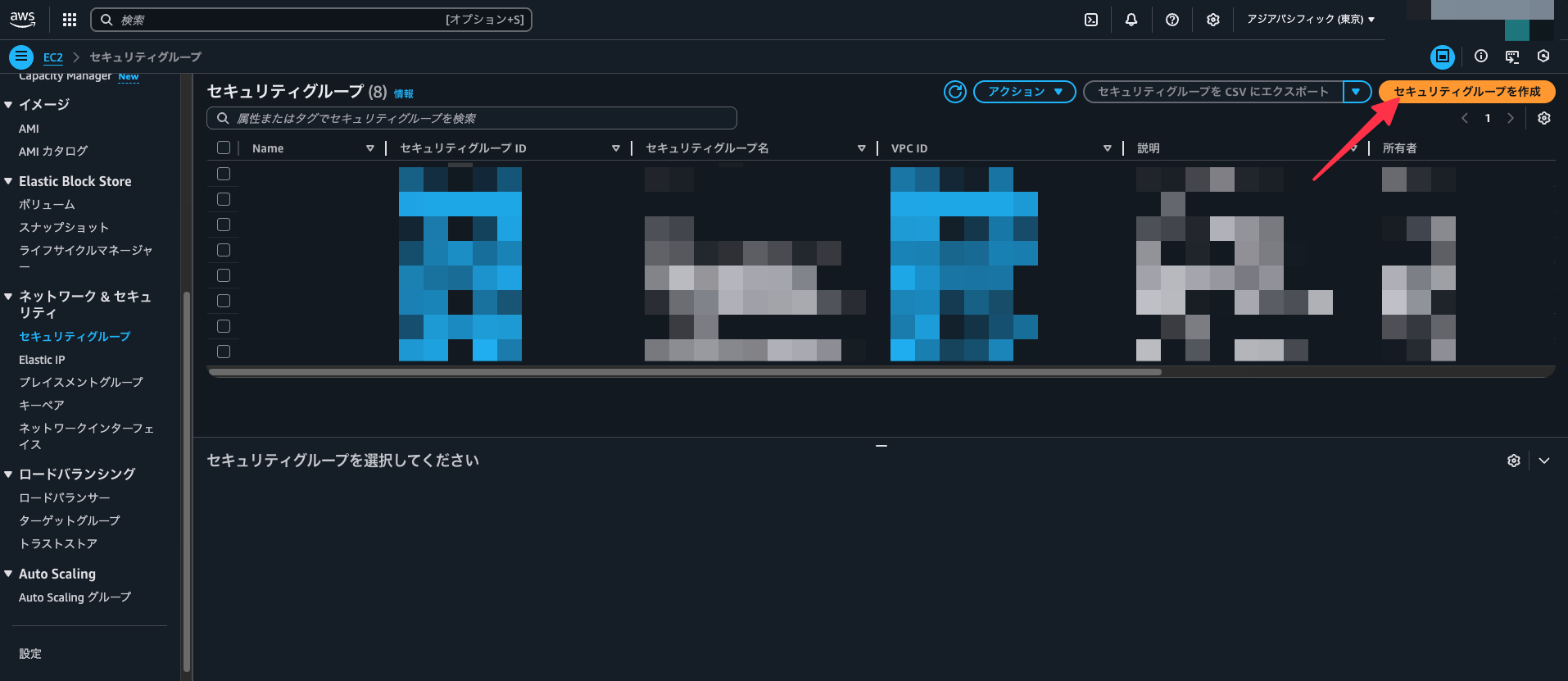Check the first security group row
This screenshot has width=1568, height=681.
[x=224, y=174]
